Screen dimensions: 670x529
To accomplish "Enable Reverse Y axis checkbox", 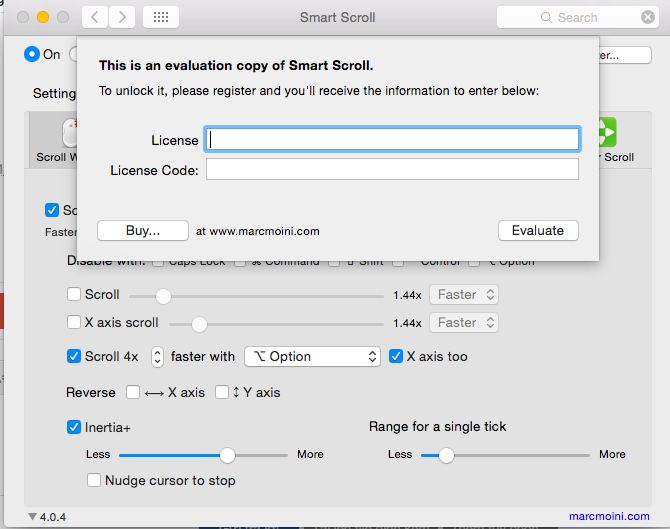I will pos(222,392).
